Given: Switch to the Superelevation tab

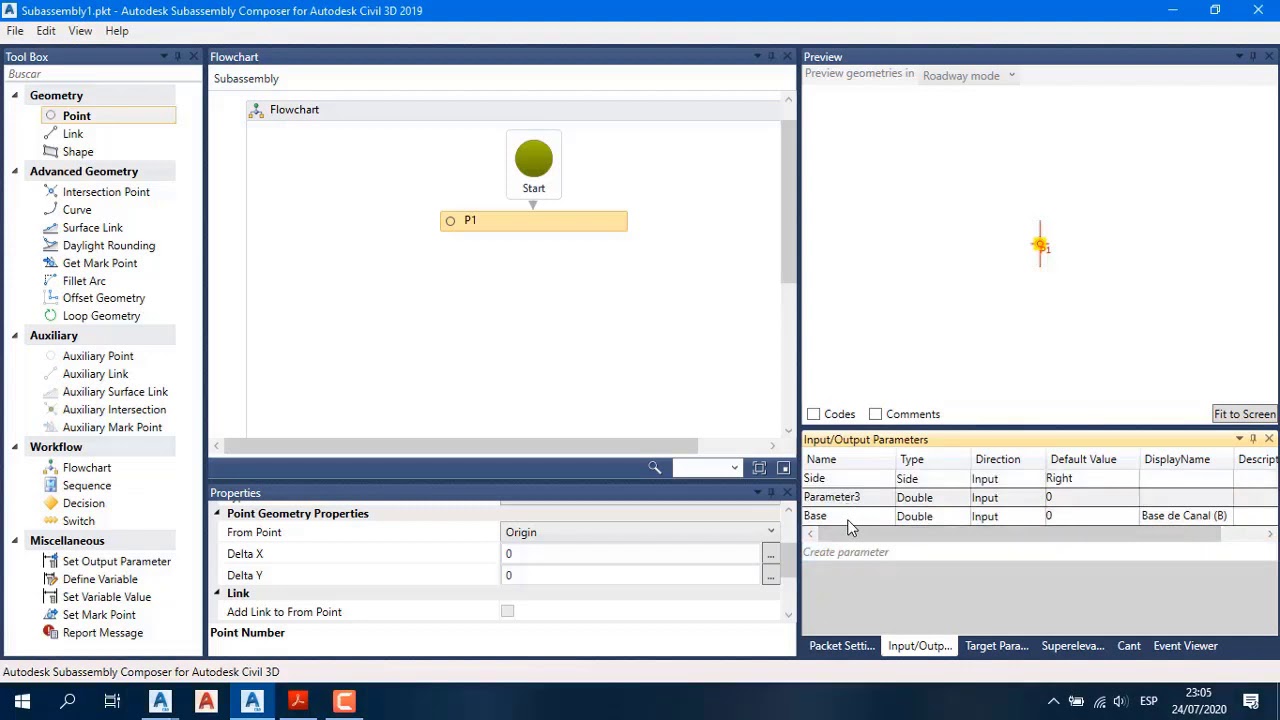Looking at the screenshot, I should click(x=1073, y=646).
